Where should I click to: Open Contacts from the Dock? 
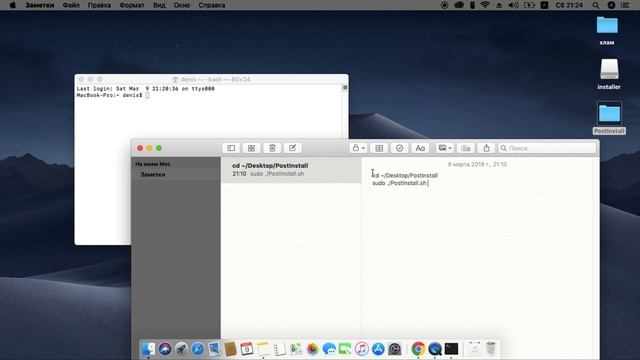[x=230, y=349]
